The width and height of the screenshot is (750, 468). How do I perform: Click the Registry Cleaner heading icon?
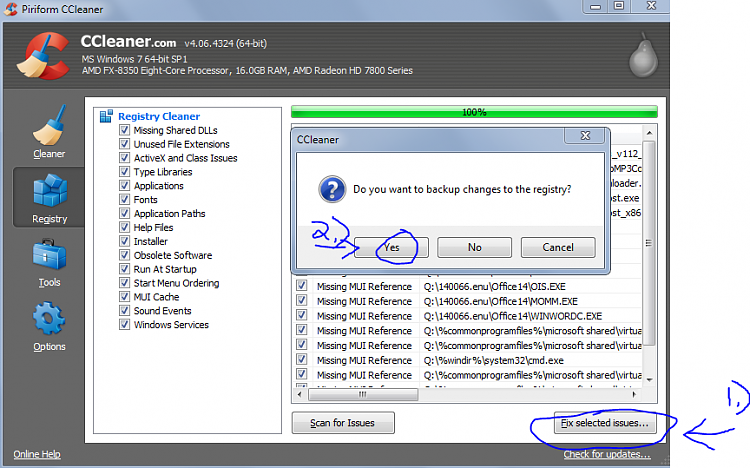(x=106, y=116)
